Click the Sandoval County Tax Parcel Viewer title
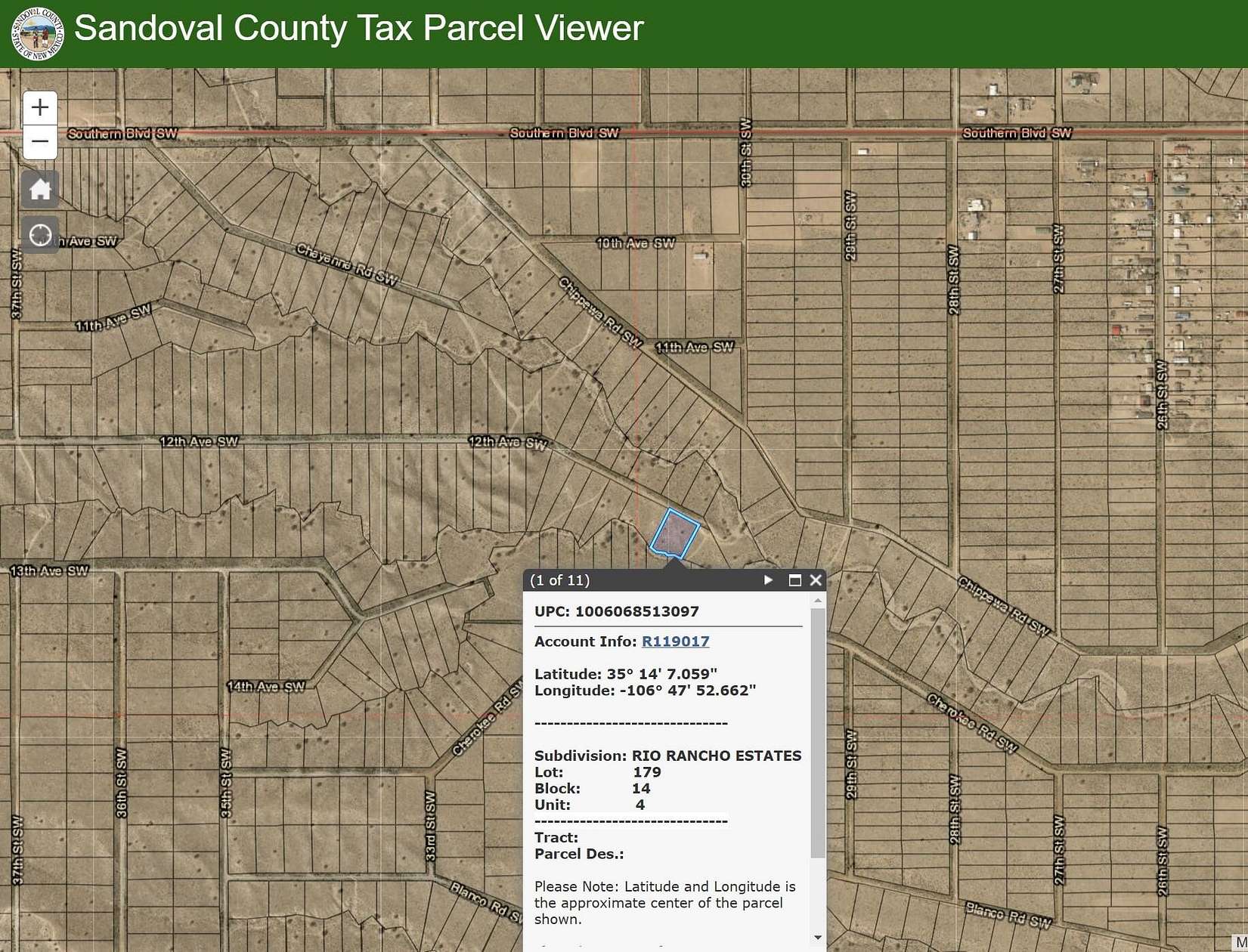The image size is (1248, 952). [x=361, y=29]
